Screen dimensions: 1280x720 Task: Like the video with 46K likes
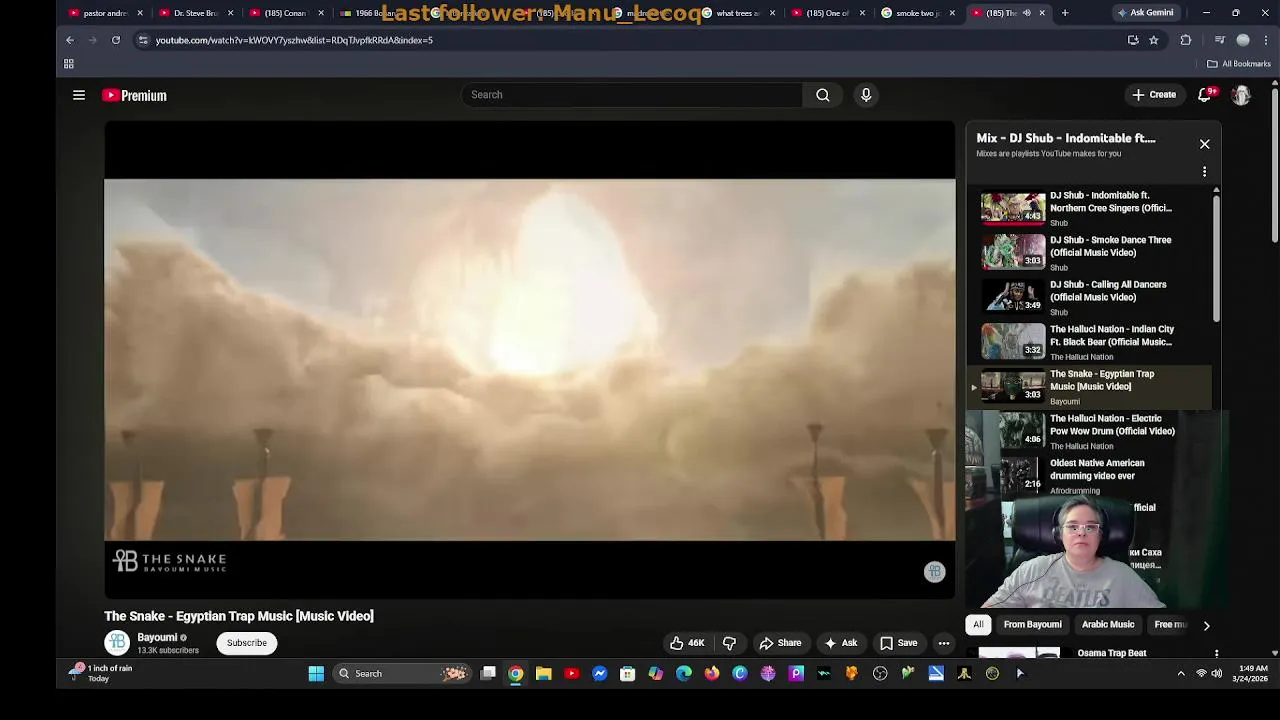pos(687,643)
